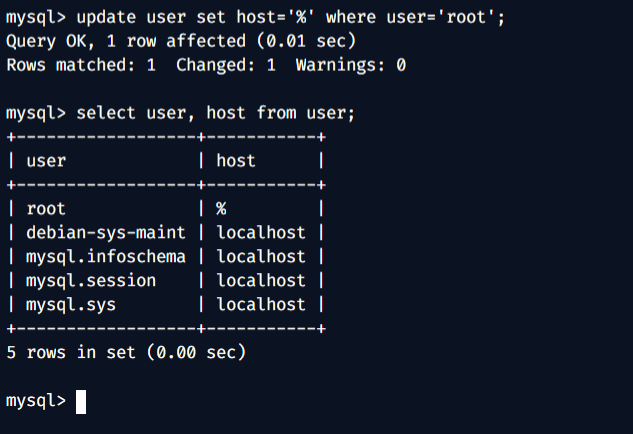Click the 'Rows matched: 1' text
Viewport: 633px width, 434px height.
coord(81,65)
